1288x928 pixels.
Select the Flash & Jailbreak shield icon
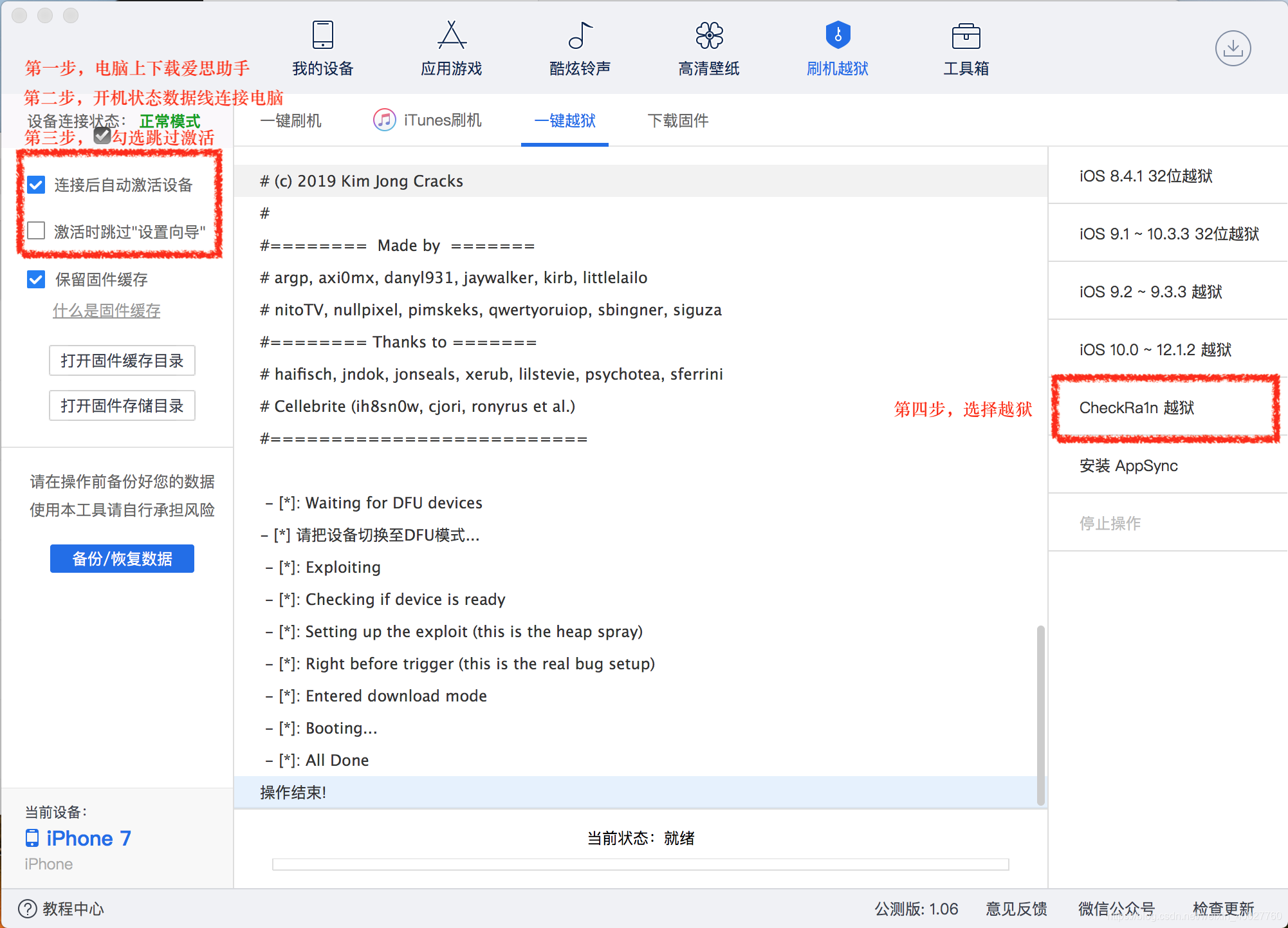[x=838, y=35]
